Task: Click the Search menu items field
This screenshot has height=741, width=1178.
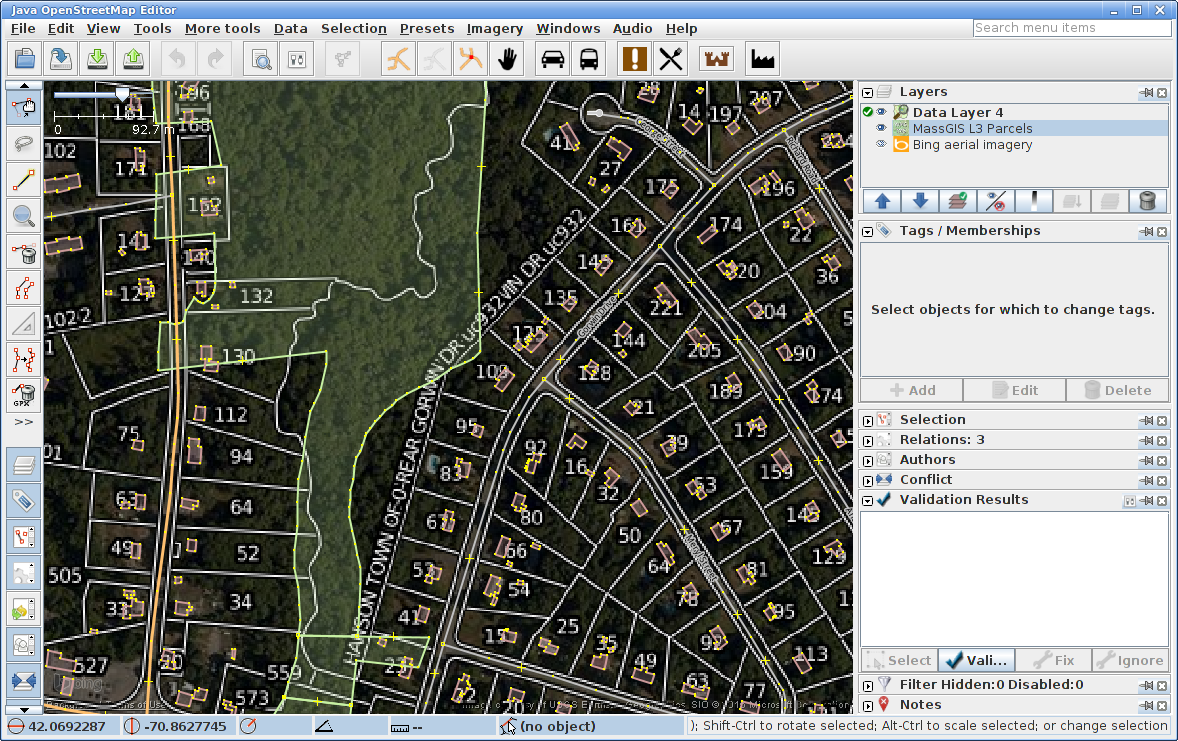Action: coord(1071,28)
